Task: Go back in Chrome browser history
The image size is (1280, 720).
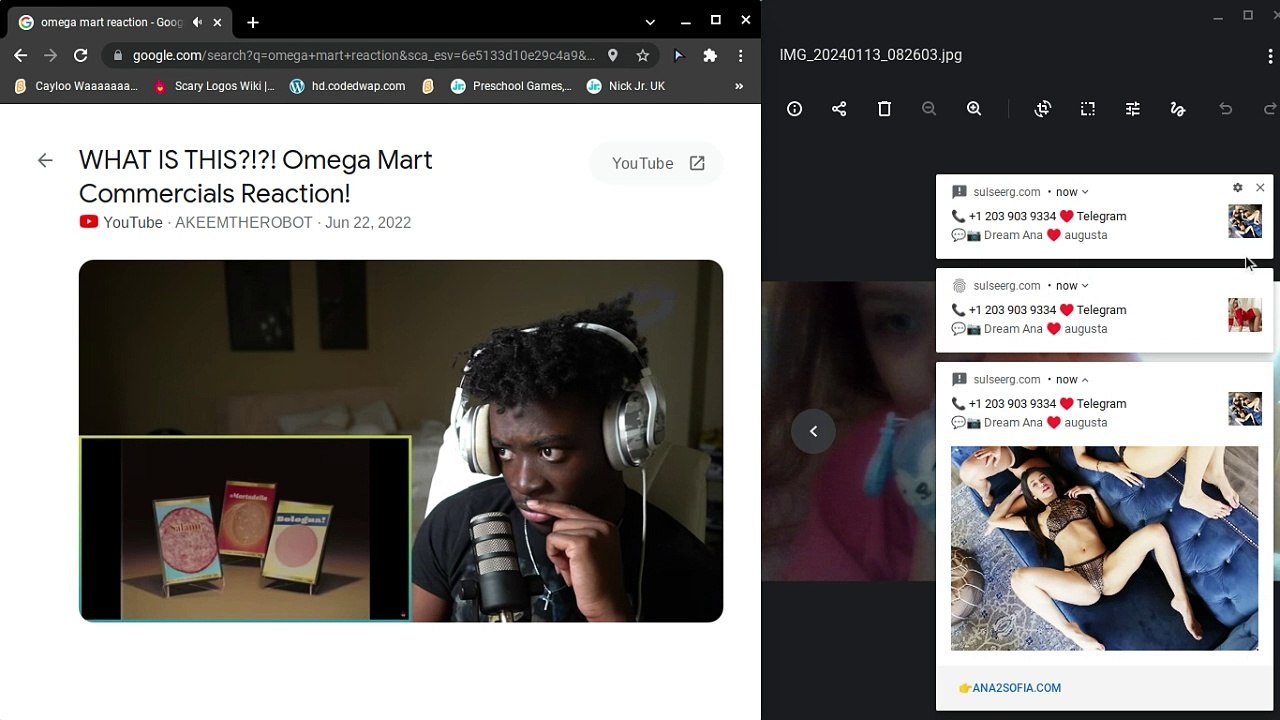Action: (21, 56)
